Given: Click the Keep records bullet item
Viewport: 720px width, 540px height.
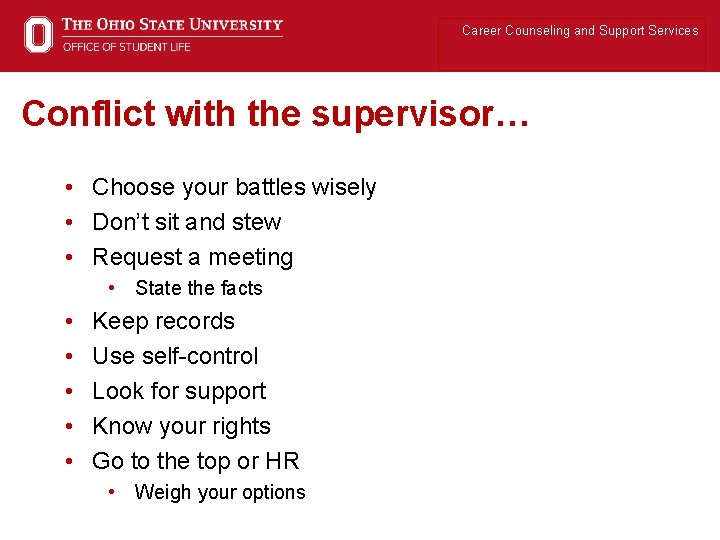Looking at the screenshot, I should pyautogui.click(x=163, y=321).
